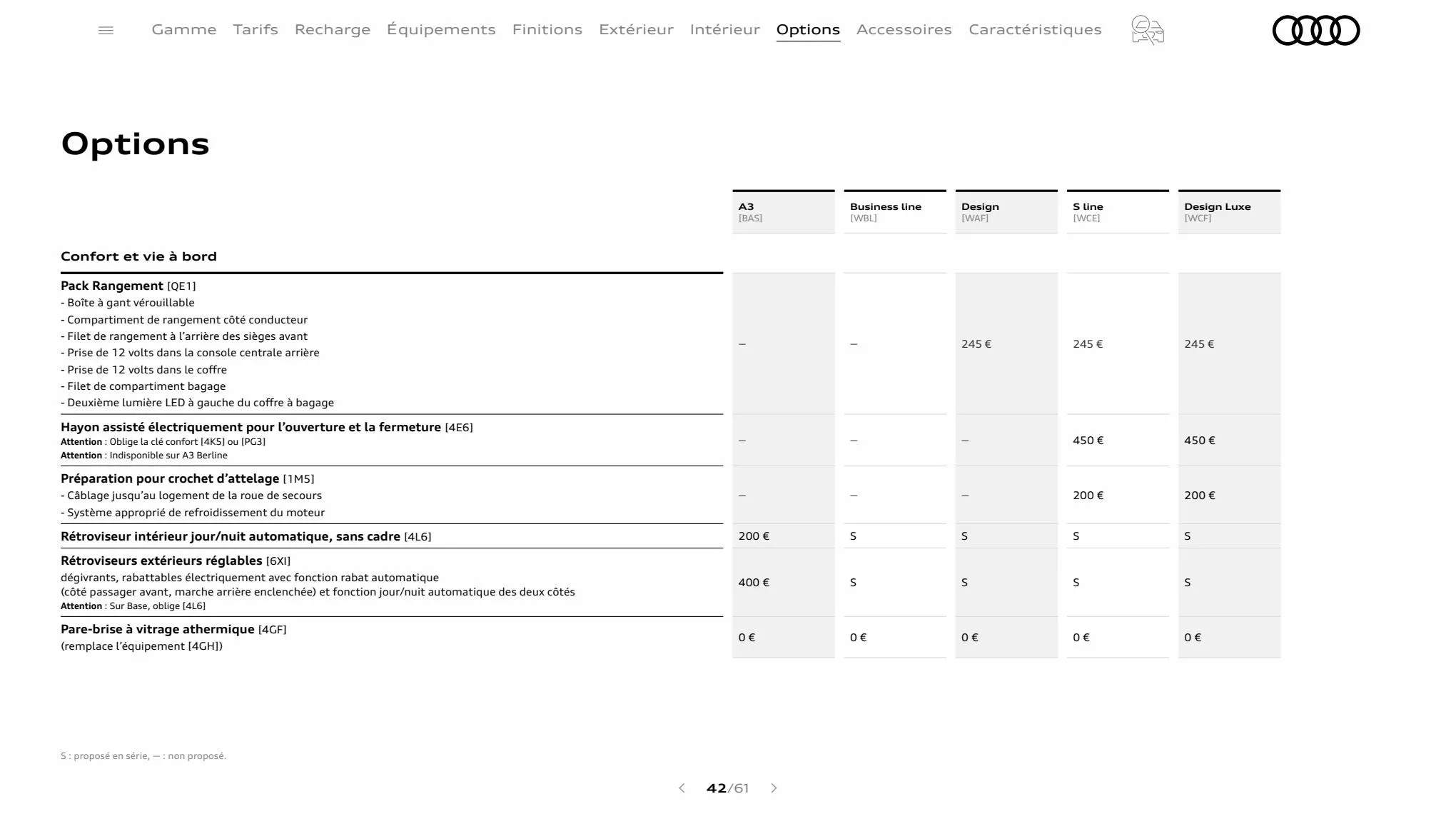Select Rétroviseurs extérieurs réglables [6XI] title
The width and height of the screenshot is (1456, 819).
coord(176,561)
